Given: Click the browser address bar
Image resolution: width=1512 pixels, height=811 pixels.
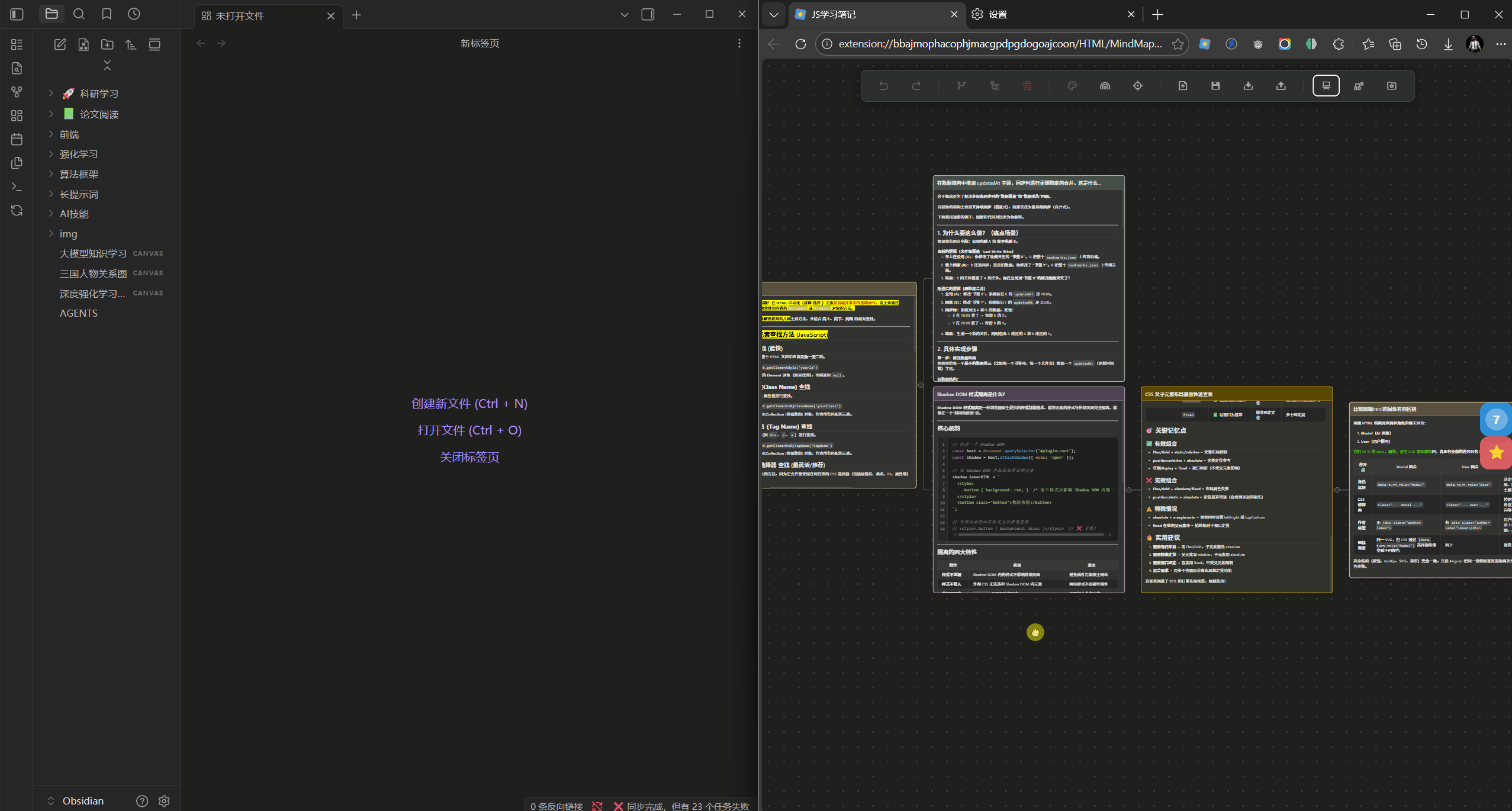Looking at the screenshot, I should (x=999, y=44).
